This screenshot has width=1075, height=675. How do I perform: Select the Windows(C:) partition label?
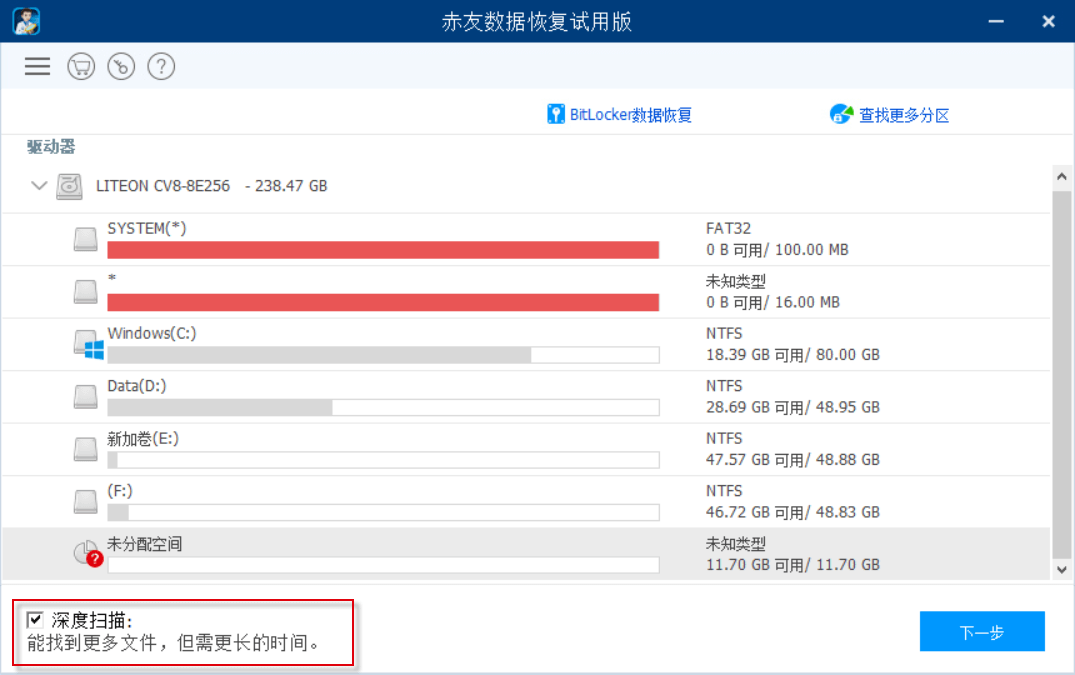152,334
